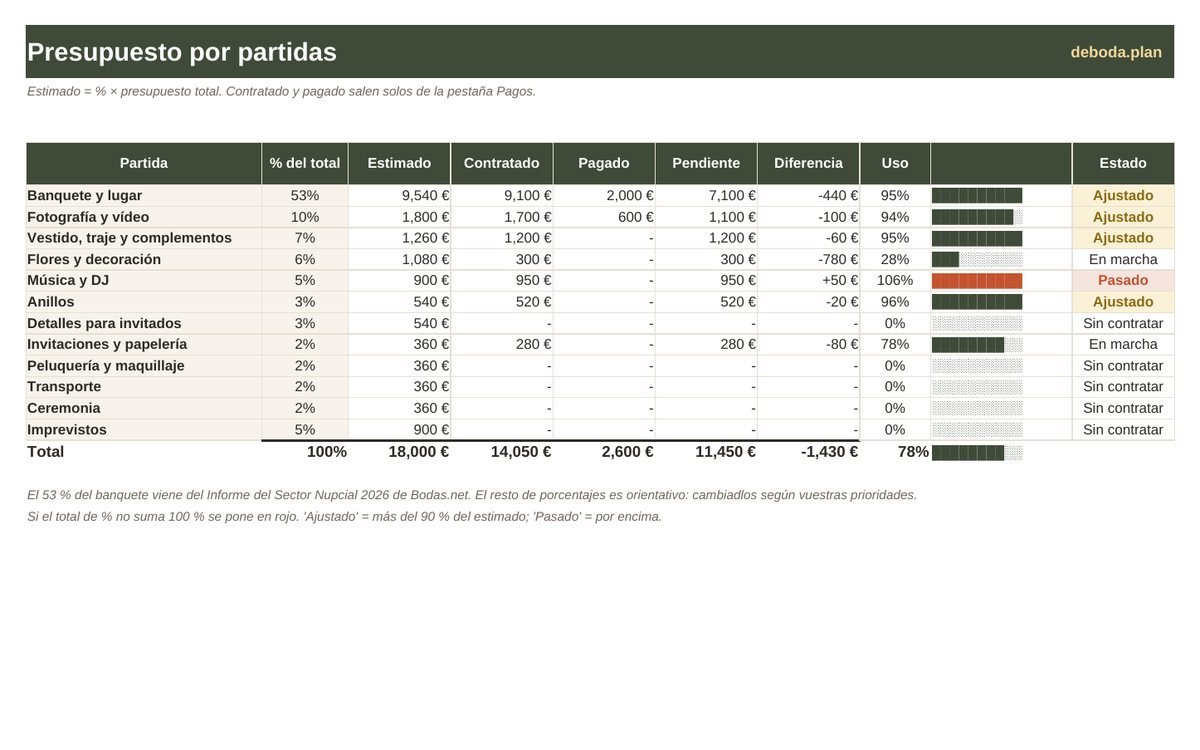Select the 9,540 € estimated cell

399,196
